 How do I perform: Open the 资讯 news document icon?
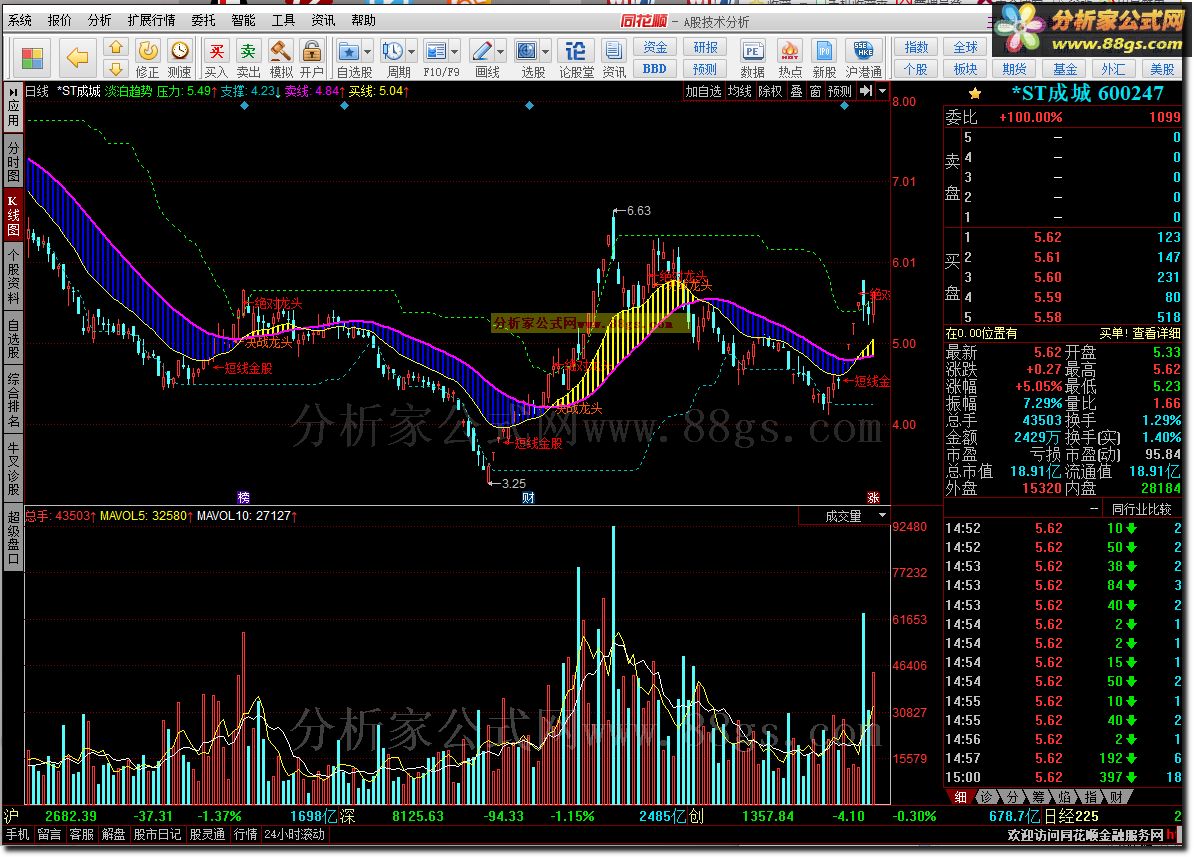tap(614, 59)
